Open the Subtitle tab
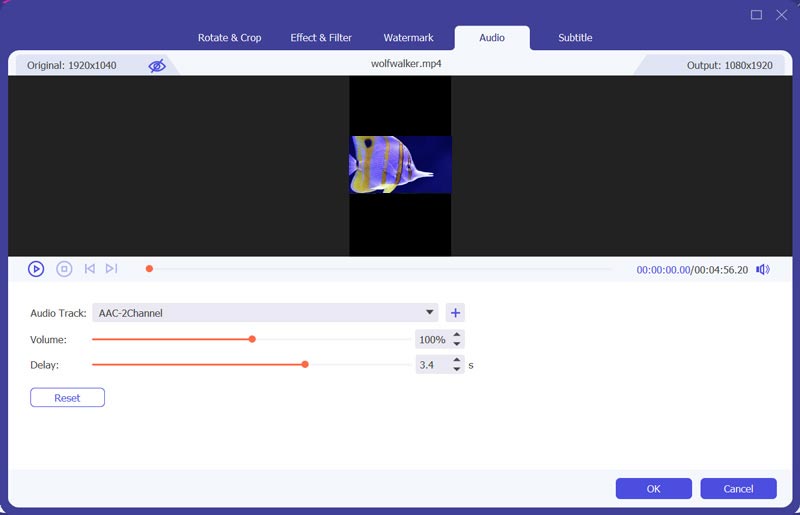This screenshot has width=800, height=515. tap(575, 38)
